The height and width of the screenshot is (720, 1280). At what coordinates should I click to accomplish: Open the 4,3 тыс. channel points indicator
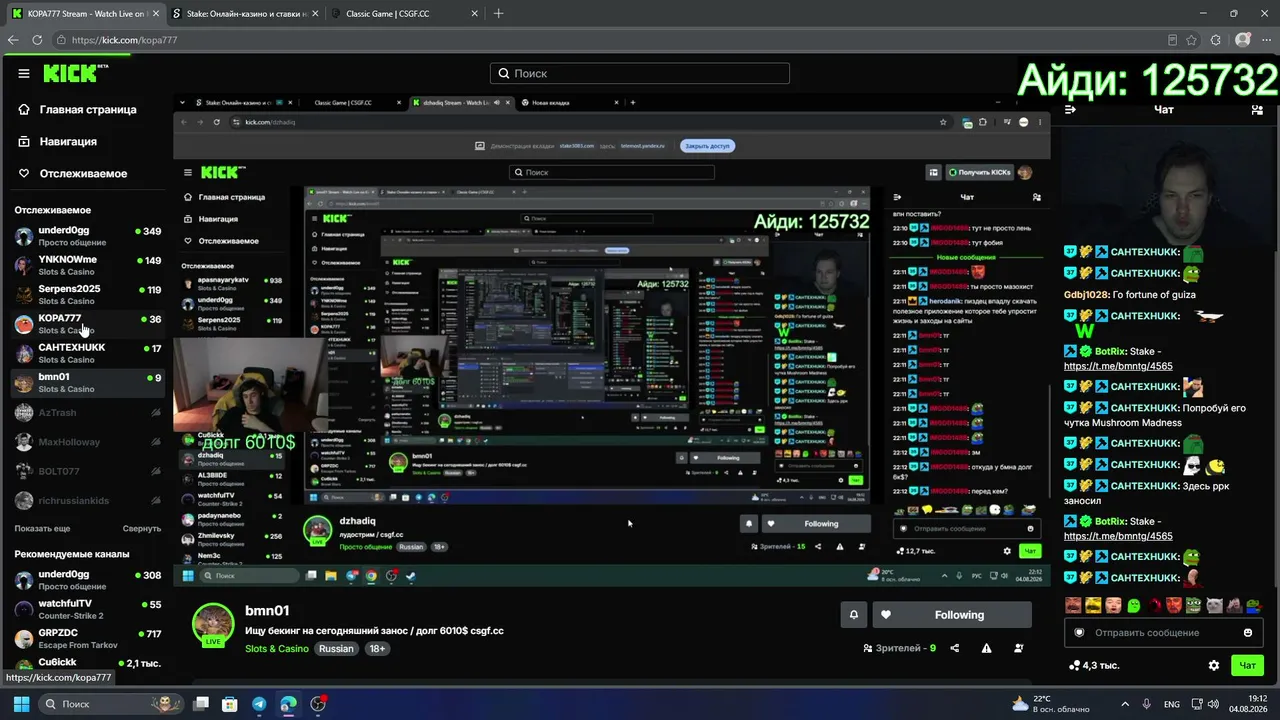point(1094,665)
